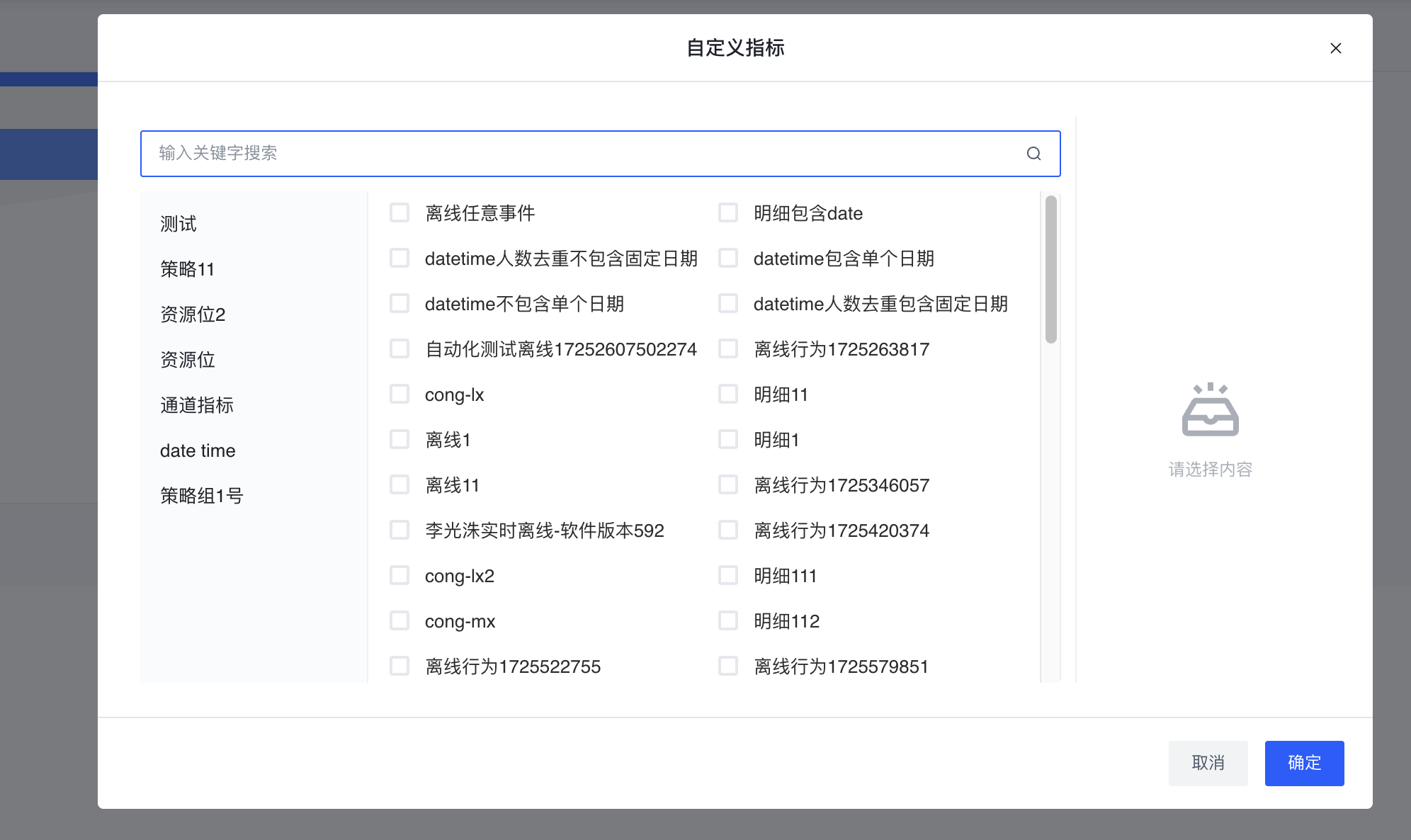
Task: Enable the 明细111 checkbox
Action: (x=728, y=575)
